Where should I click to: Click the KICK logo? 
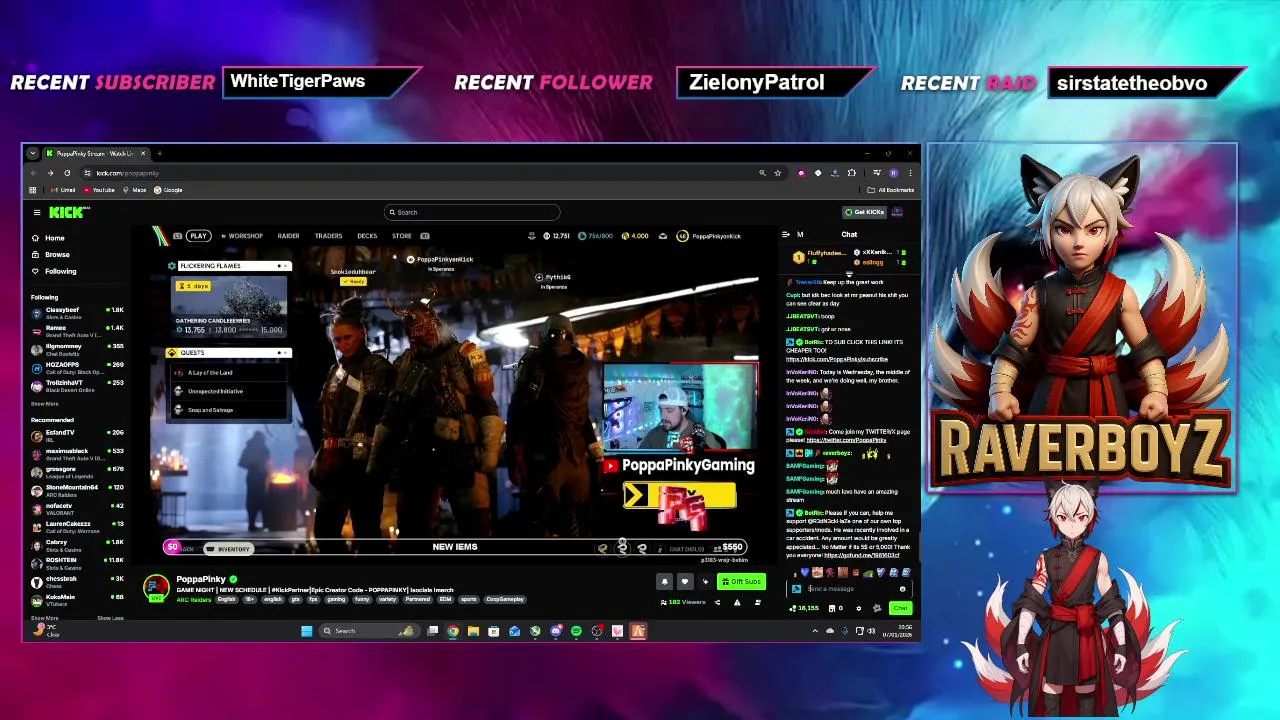(x=69, y=212)
